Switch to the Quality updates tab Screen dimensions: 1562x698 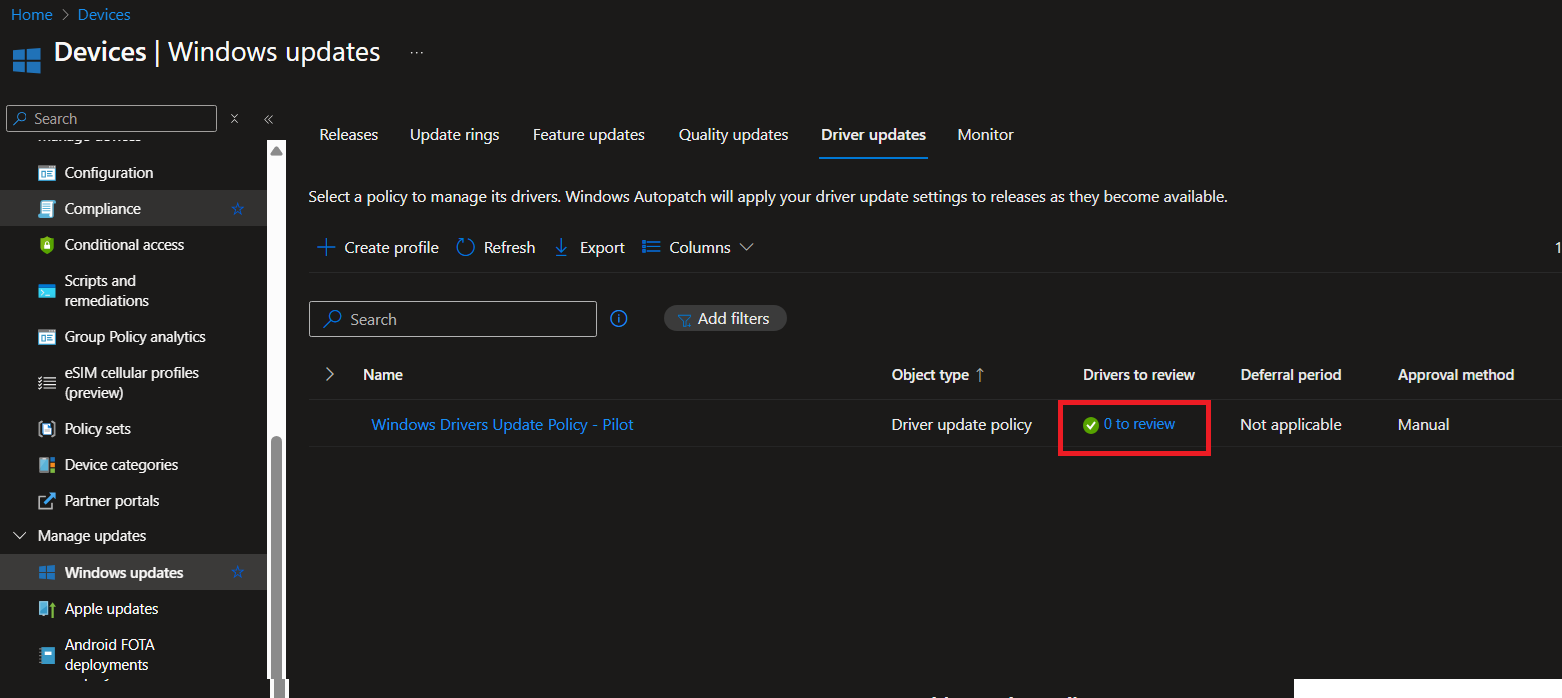(733, 134)
